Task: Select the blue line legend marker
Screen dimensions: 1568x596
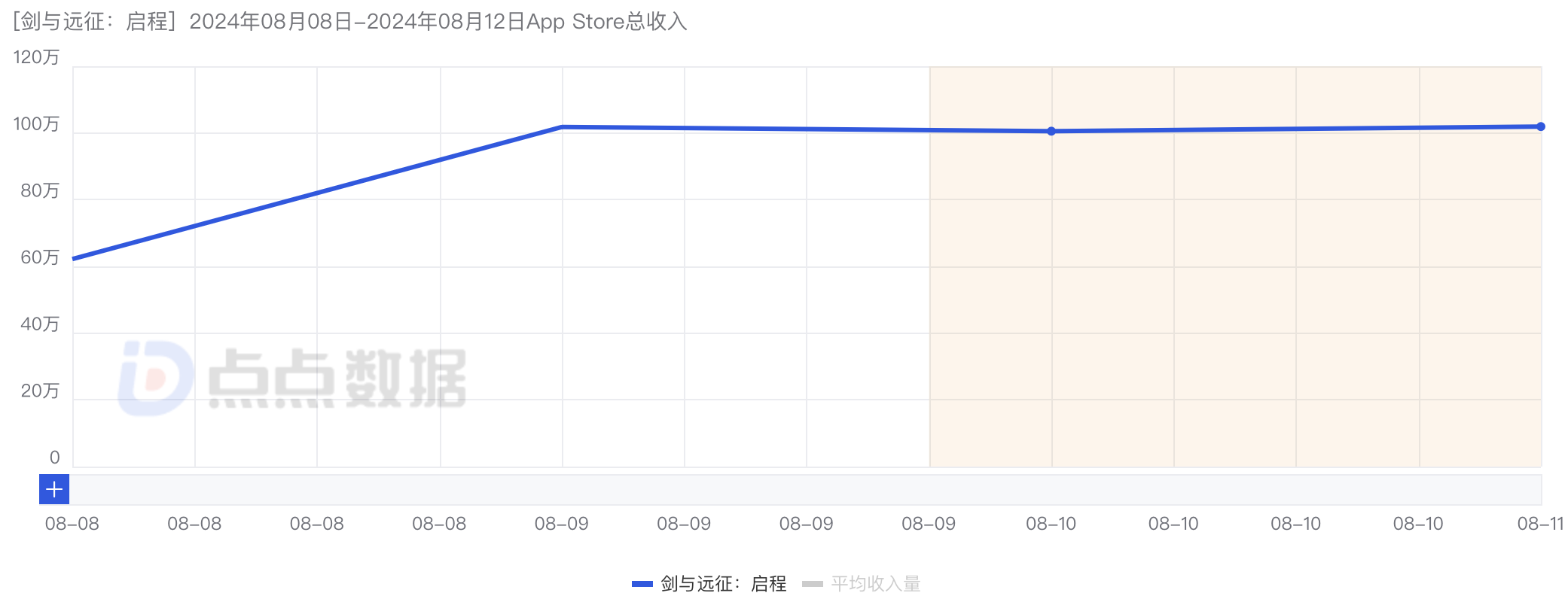Action: [644, 582]
